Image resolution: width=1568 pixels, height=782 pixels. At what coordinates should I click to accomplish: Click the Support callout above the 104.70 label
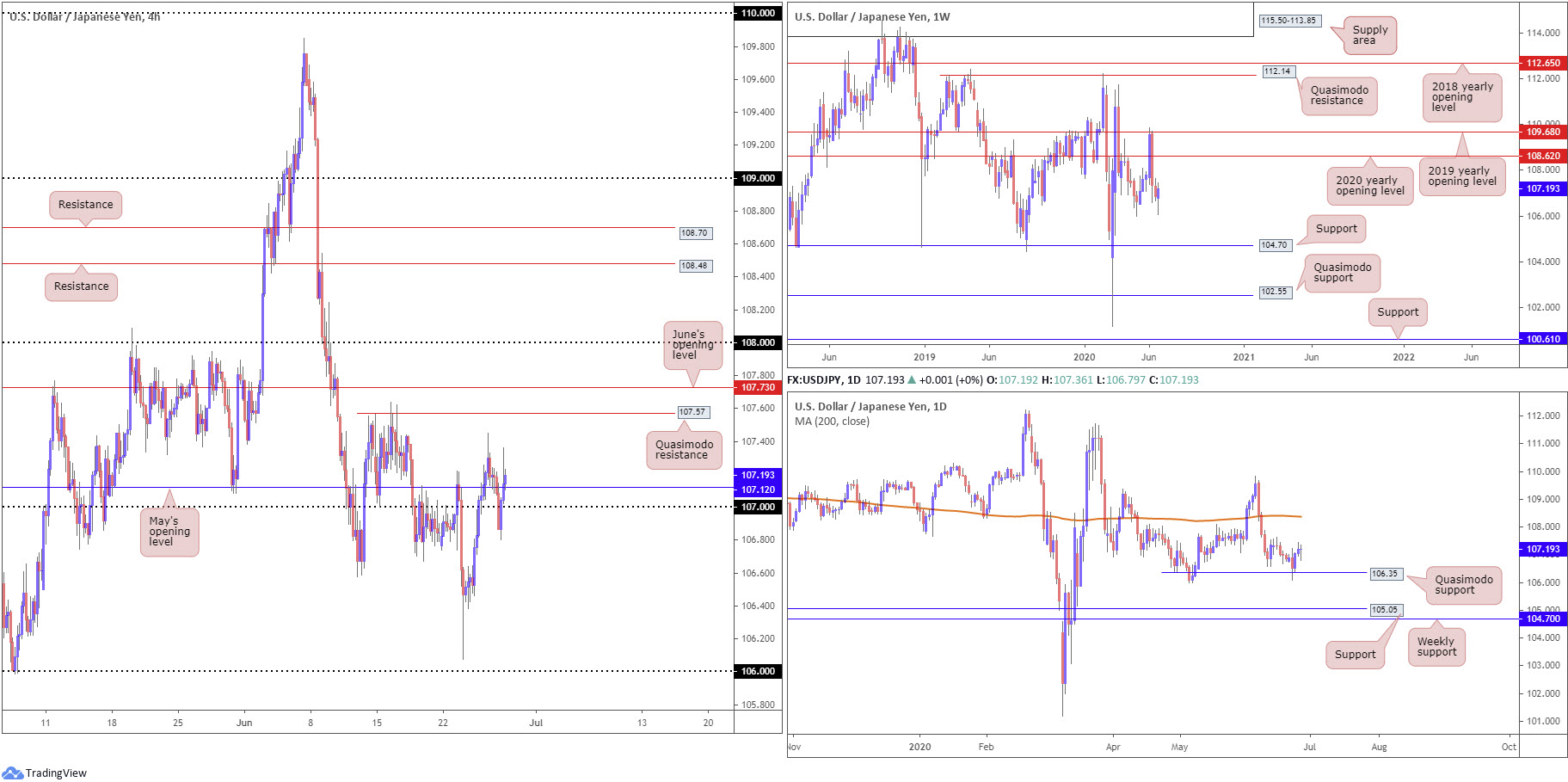pyautogui.click(x=1336, y=229)
